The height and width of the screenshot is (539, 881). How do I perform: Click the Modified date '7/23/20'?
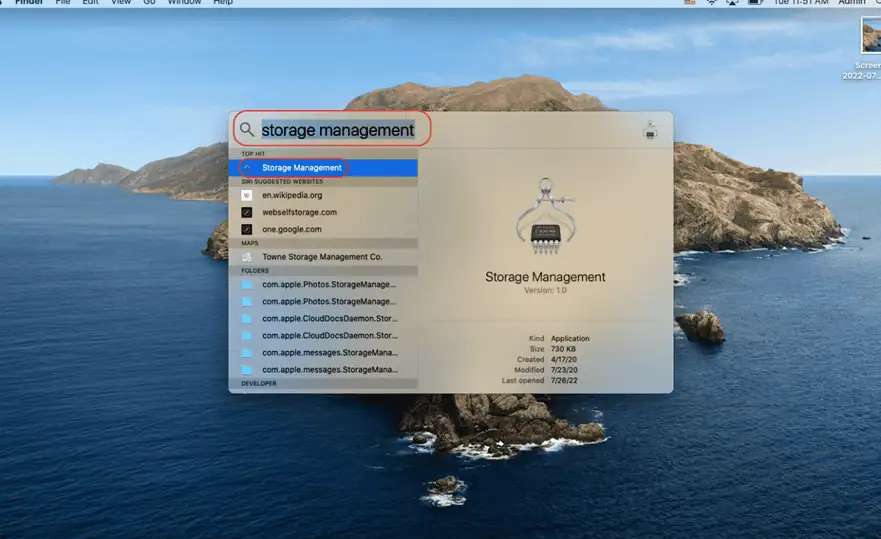tap(564, 370)
